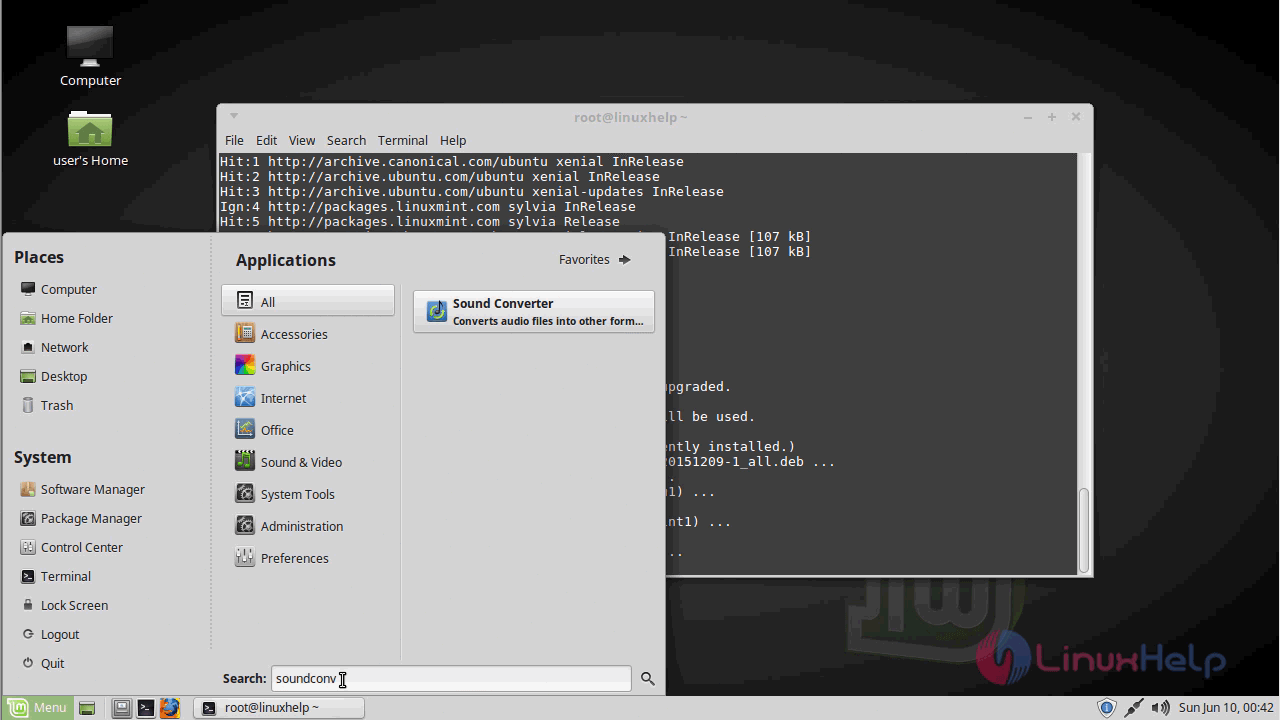Open the terminal Help menu
1280x720 pixels.
(x=453, y=140)
